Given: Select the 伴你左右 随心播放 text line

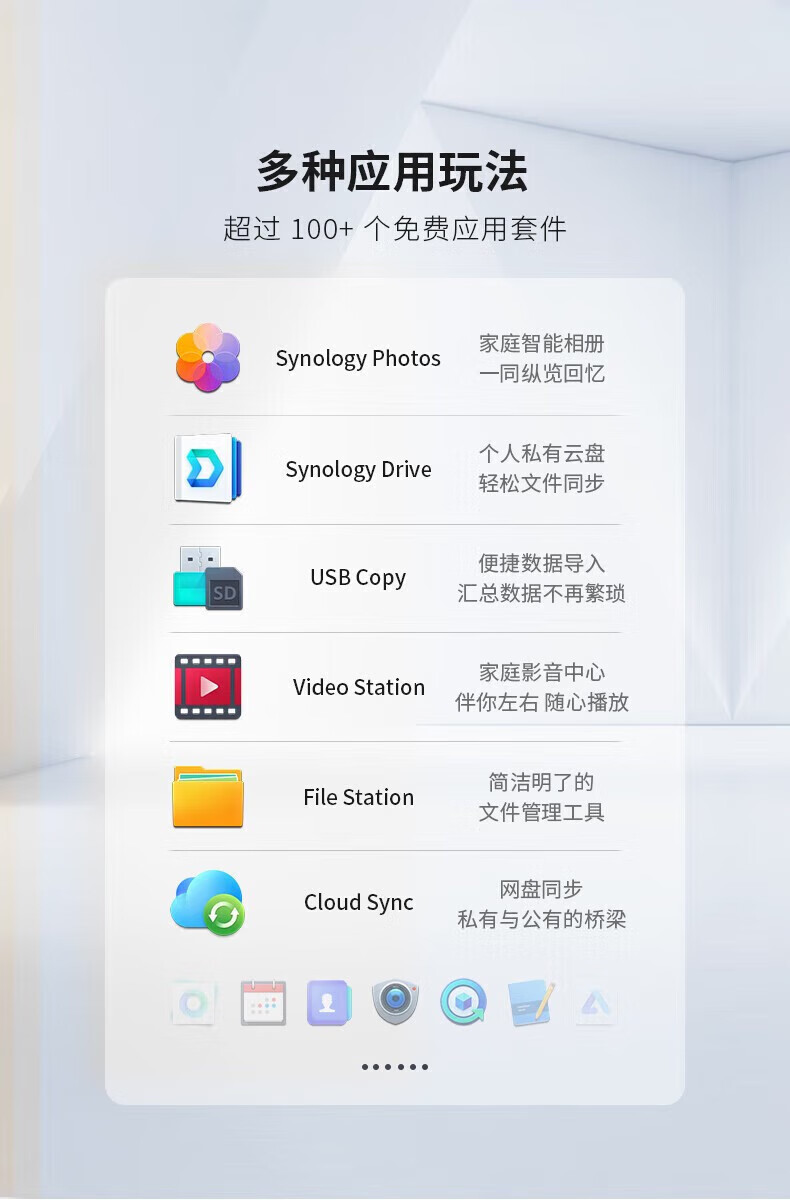Looking at the screenshot, I should 542,702.
